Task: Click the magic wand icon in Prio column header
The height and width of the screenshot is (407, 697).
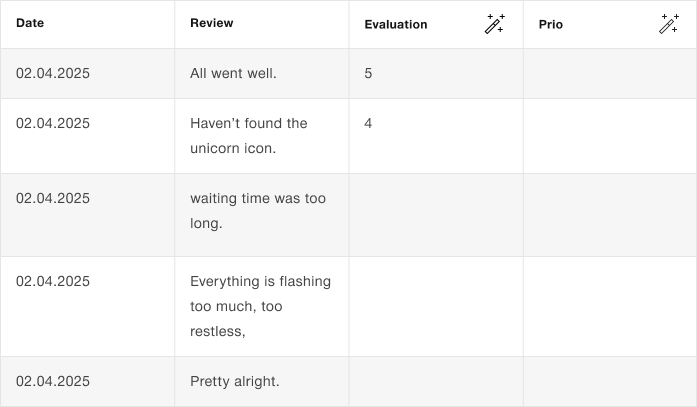Action: [x=669, y=24]
